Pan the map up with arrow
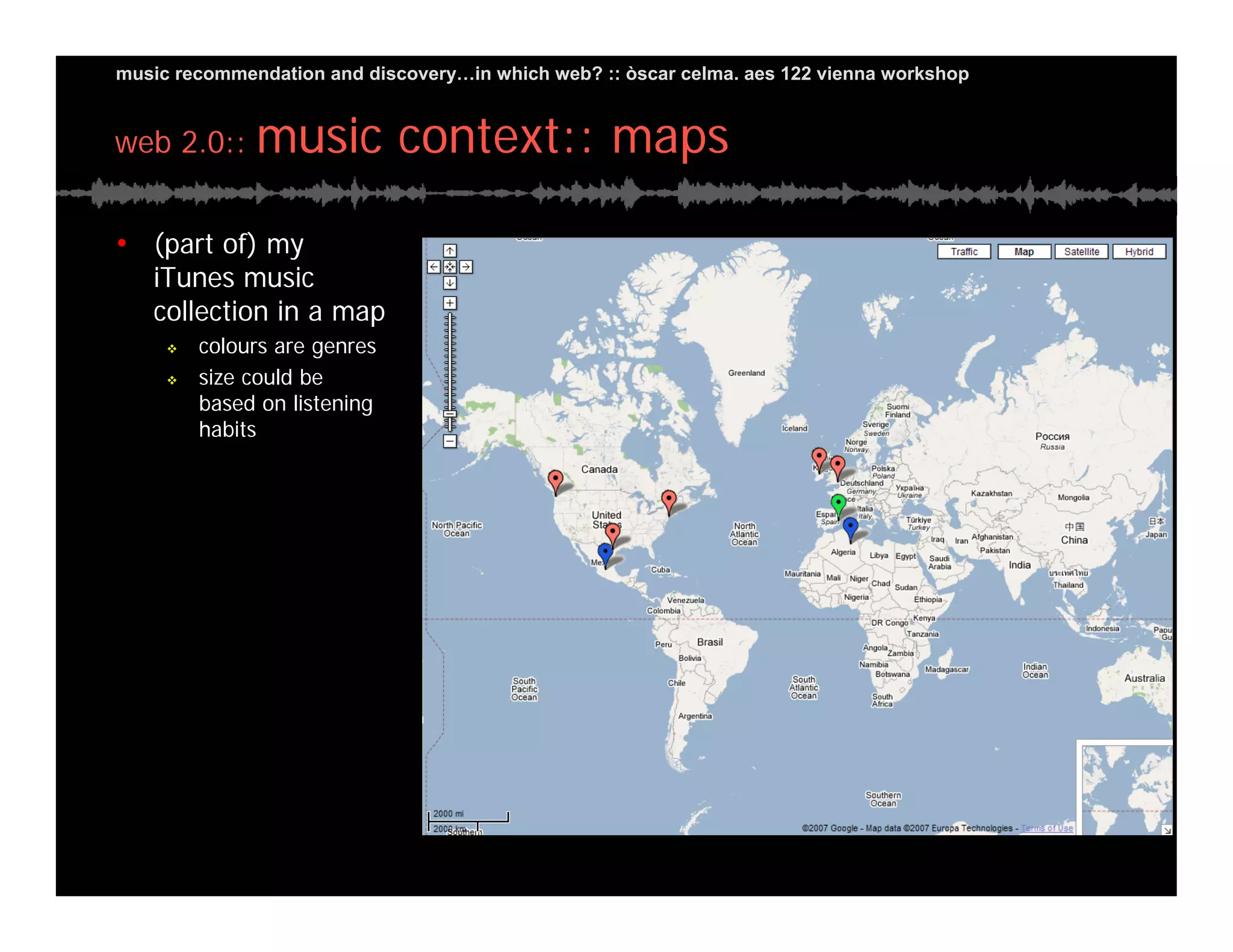The height and width of the screenshot is (952, 1233). tap(450, 251)
